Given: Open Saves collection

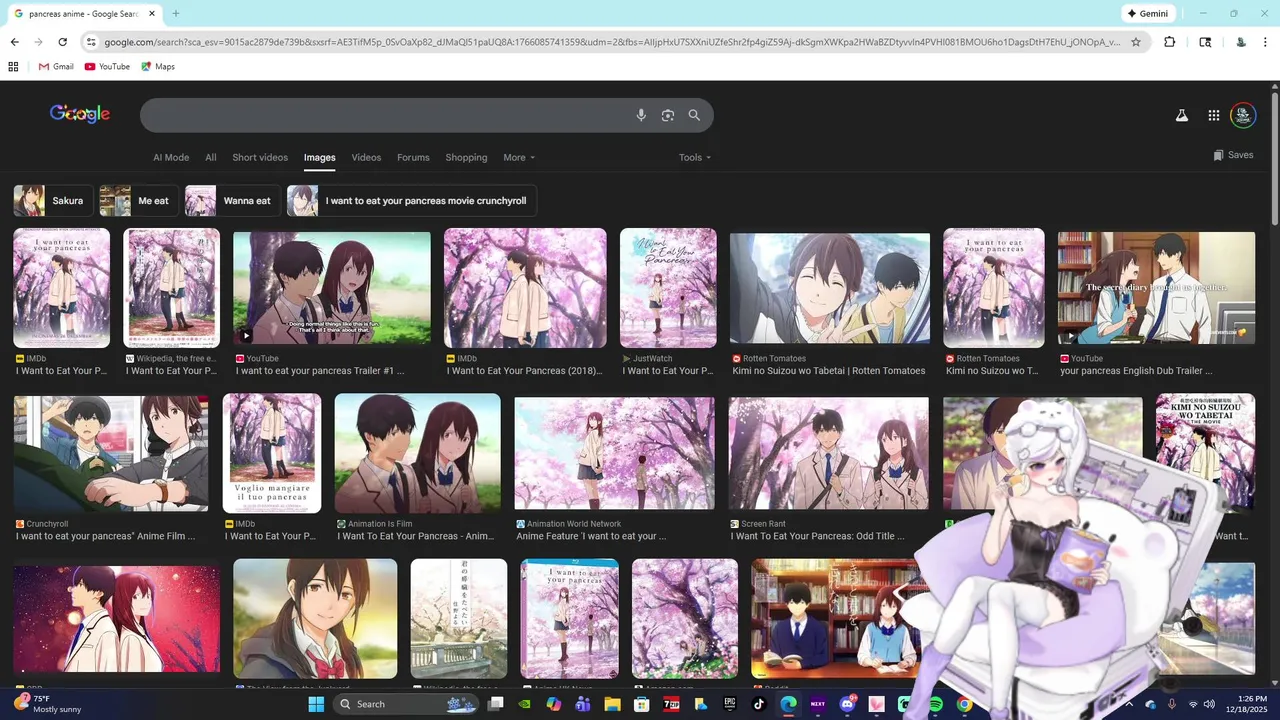Looking at the screenshot, I should 1233,155.
